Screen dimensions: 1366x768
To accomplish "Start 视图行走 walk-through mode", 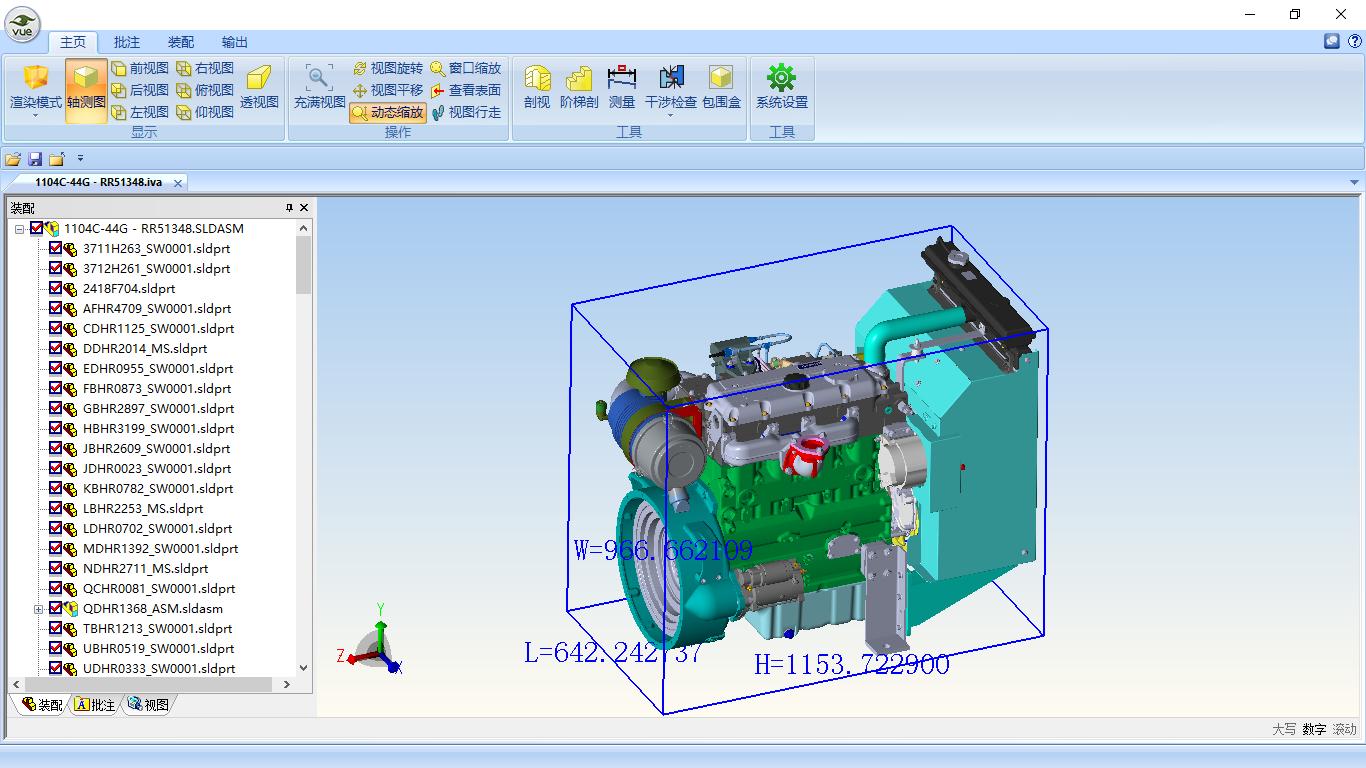I will pos(466,112).
